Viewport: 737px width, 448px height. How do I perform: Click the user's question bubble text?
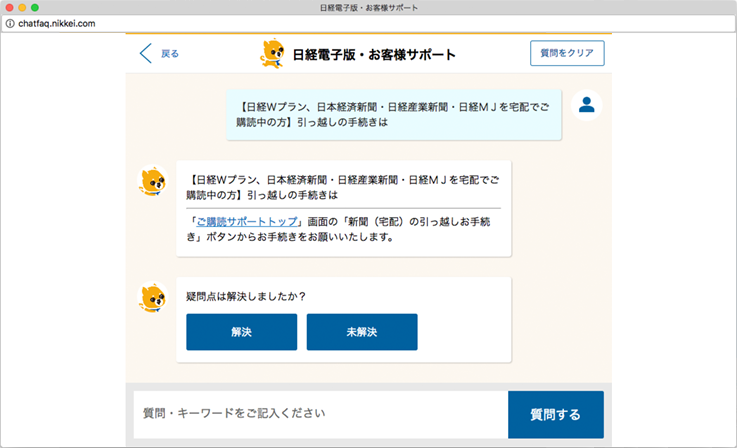[x=394, y=115]
